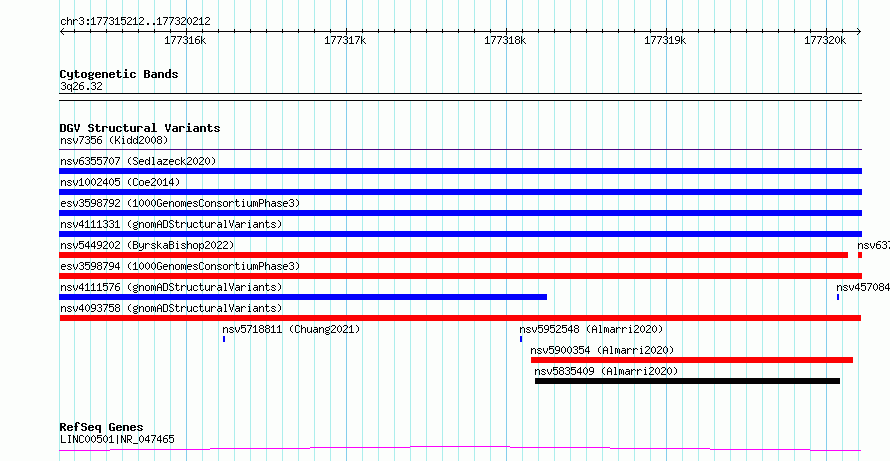
Task: Click the small blue marker for nsv5718811
Action: [x=224, y=339]
